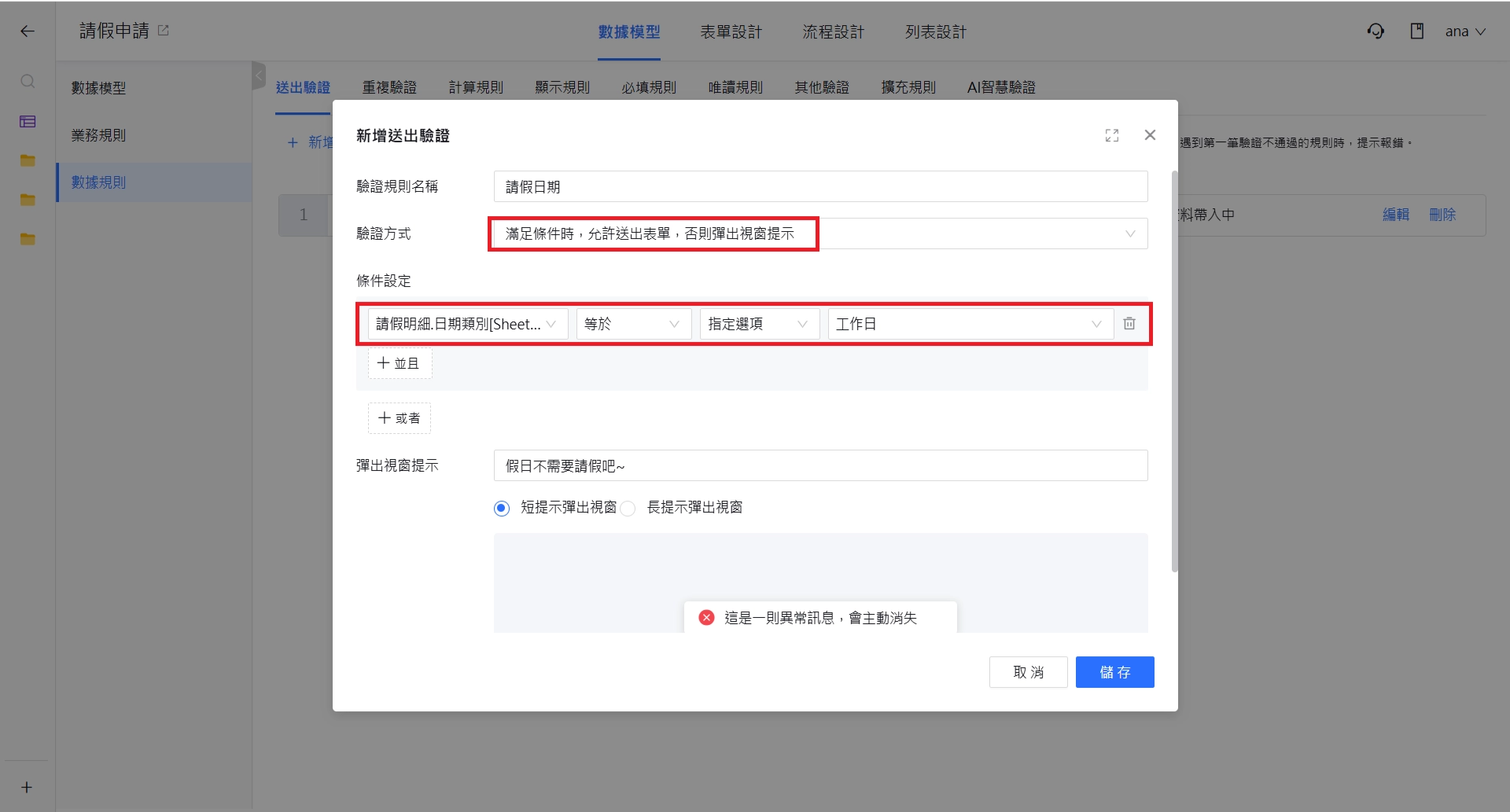Image resolution: width=1510 pixels, height=812 pixels.
Task: Click 編輯 link in the rule row
Action: [x=1396, y=215]
